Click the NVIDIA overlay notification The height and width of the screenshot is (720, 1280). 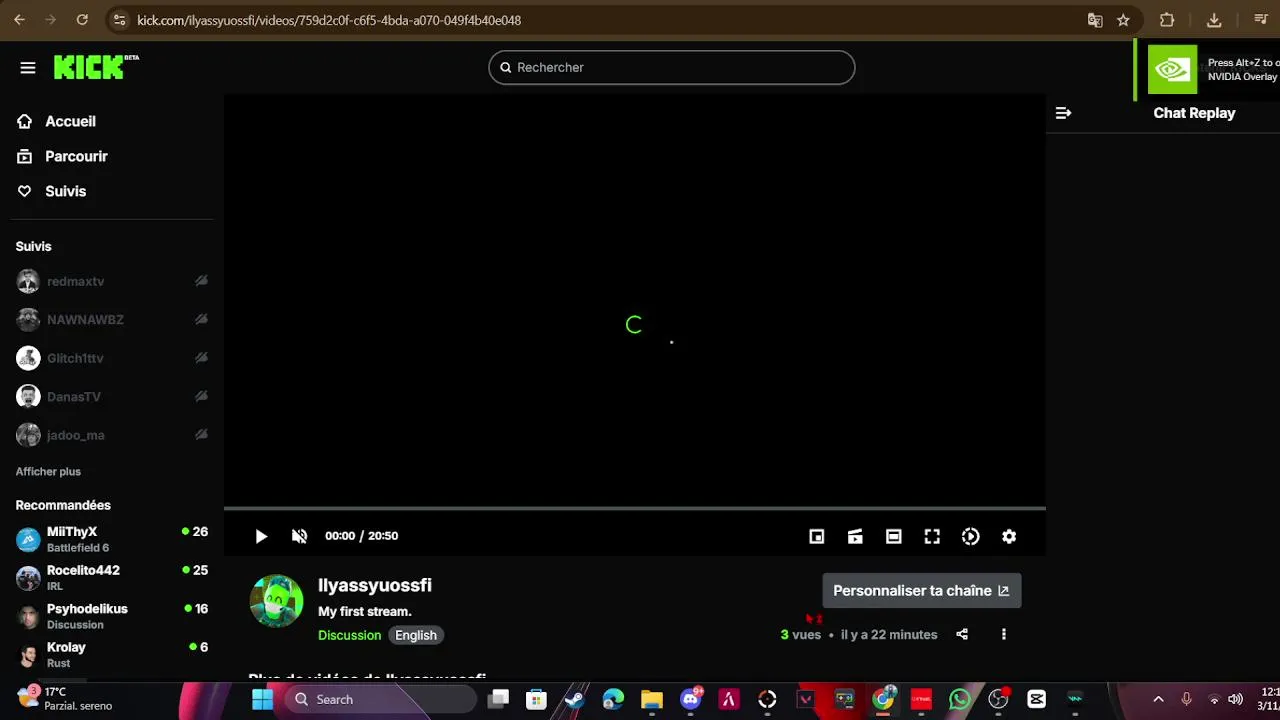[1207, 70]
